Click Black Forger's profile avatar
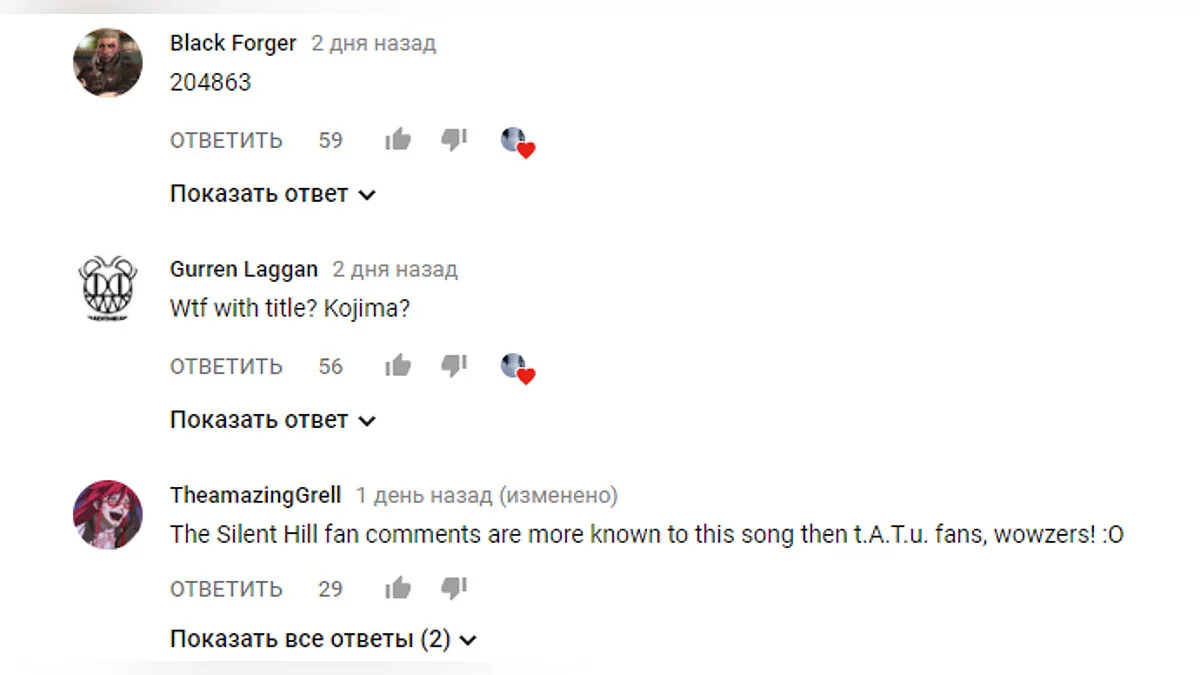The height and width of the screenshot is (675, 1200). (x=108, y=62)
